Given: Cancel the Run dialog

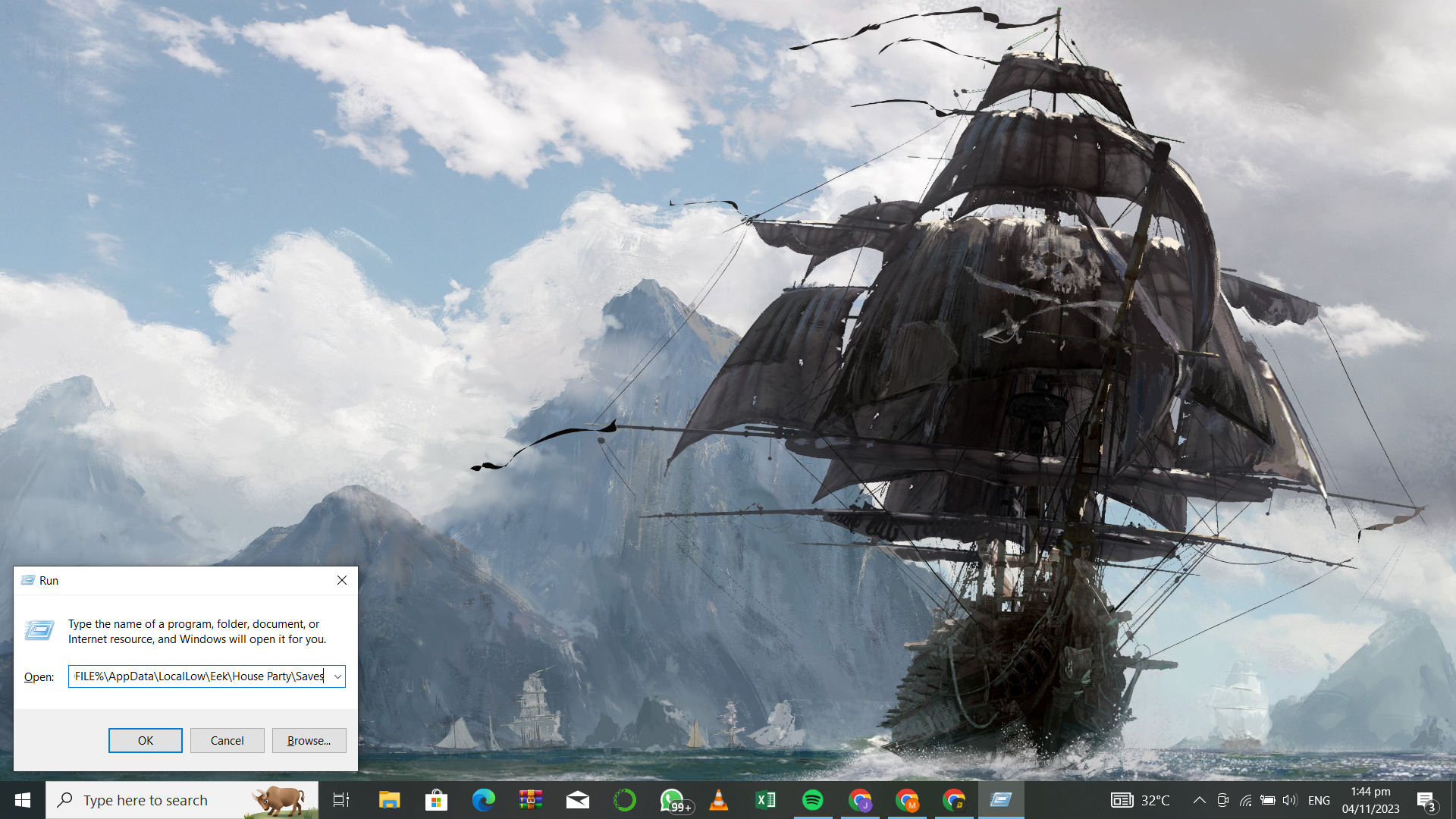Looking at the screenshot, I should pyautogui.click(x=227, y=740).
